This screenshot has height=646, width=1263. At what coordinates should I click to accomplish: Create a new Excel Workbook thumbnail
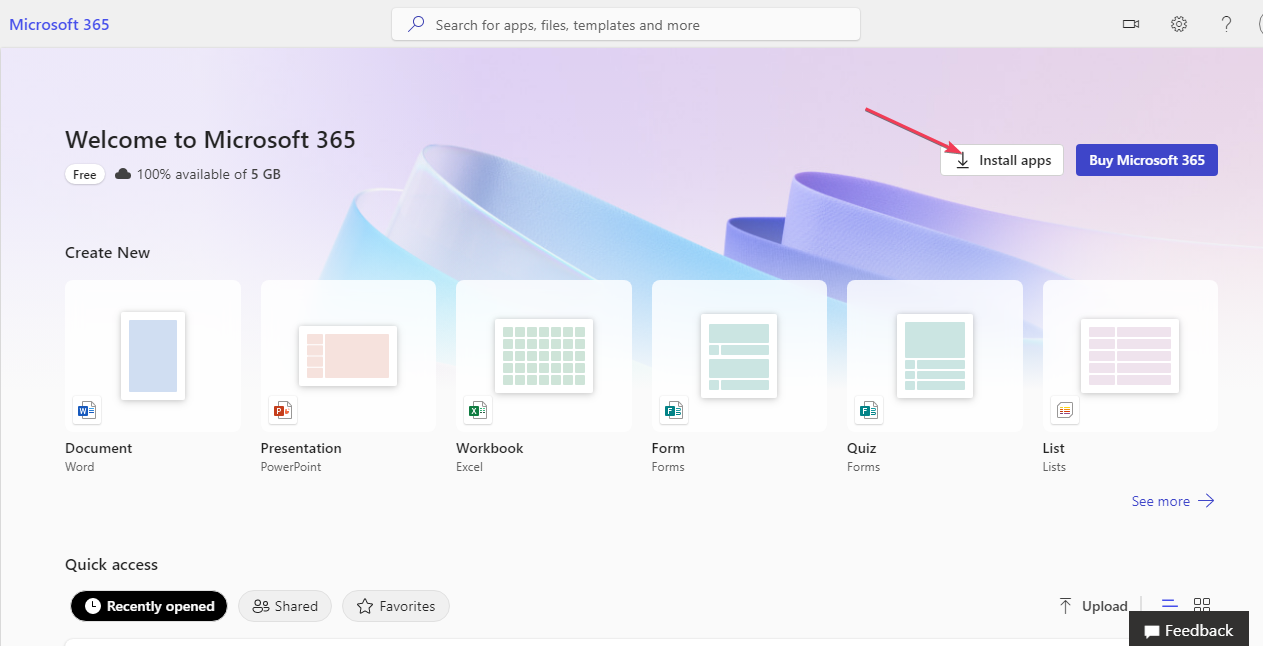point(544,355)
